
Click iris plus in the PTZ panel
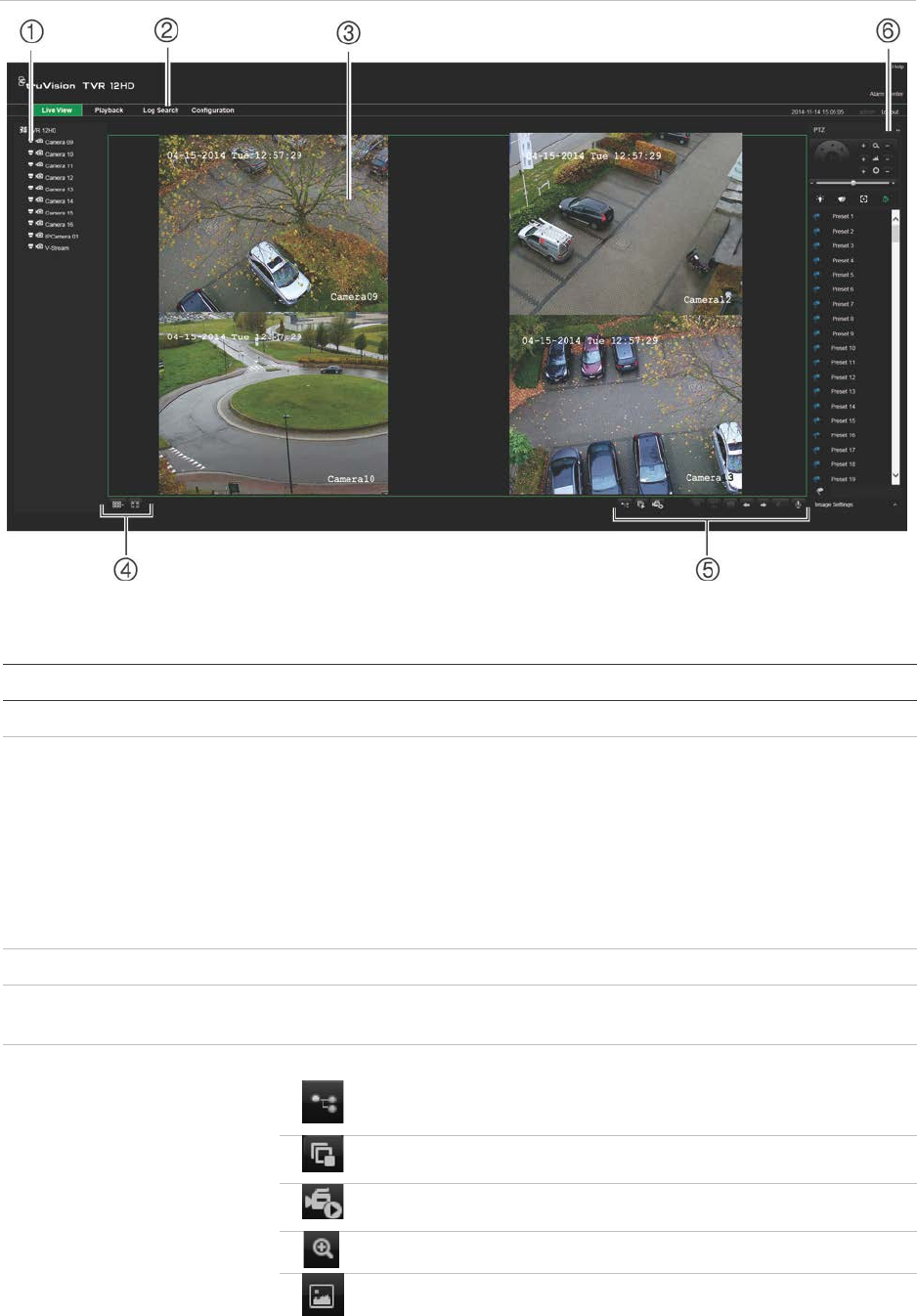(x=863, y=171)
